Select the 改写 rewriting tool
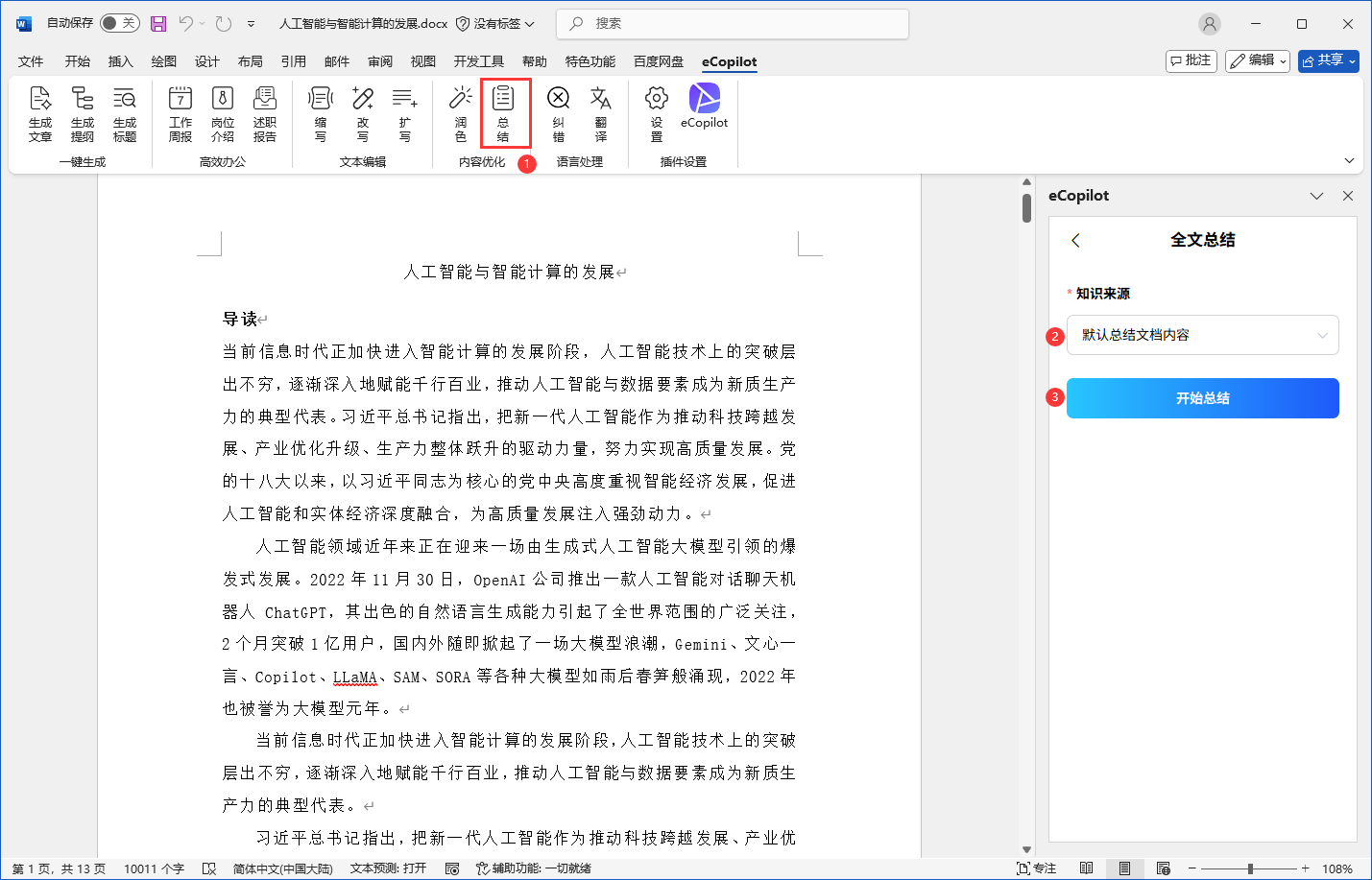This screenshot has height=880, width=1372. pyautogui.click(x=362, y=113)
